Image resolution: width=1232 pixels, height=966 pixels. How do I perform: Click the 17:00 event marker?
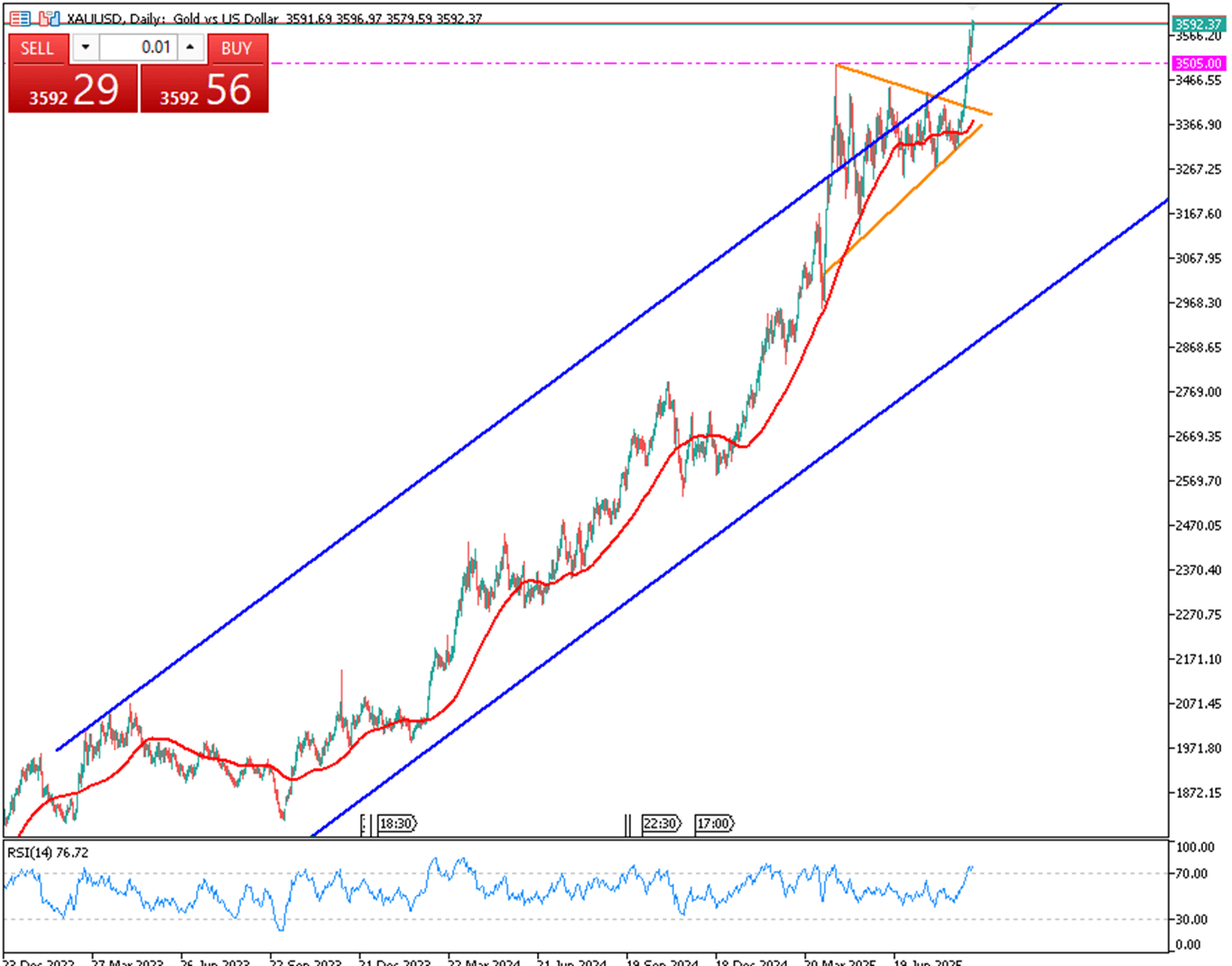coord(714,823)
